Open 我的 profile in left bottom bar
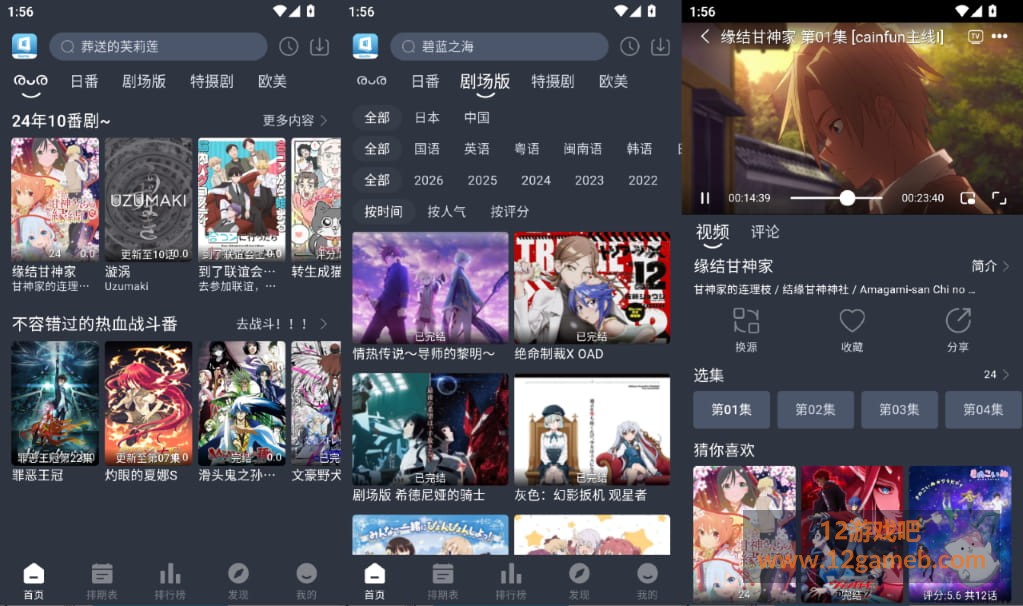Screen dimensions: 1023x606 306,581
